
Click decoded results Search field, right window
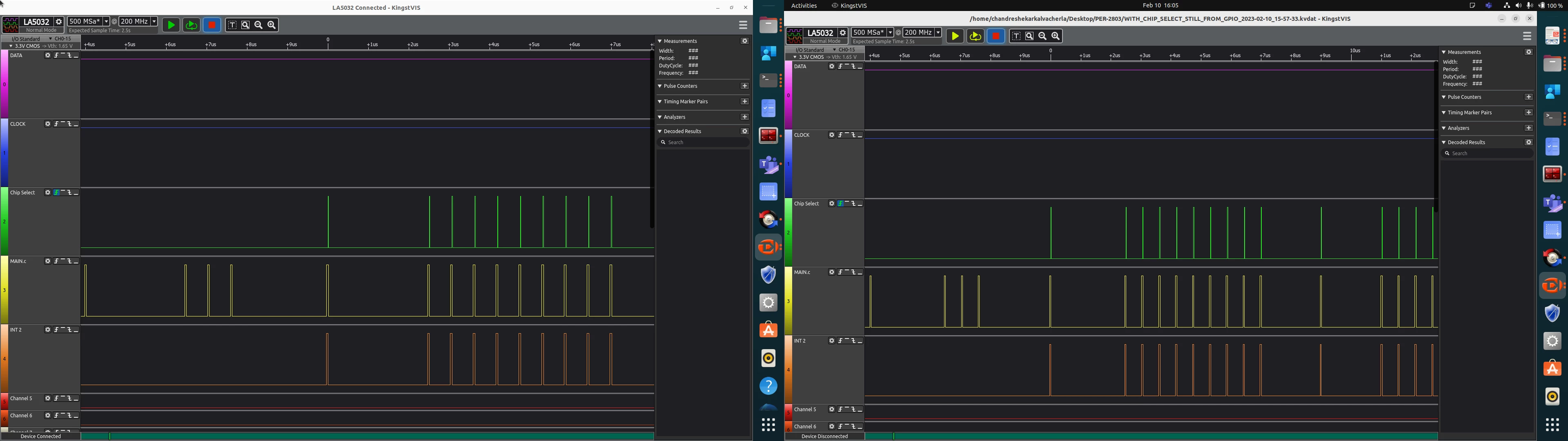coord(1487,154)
